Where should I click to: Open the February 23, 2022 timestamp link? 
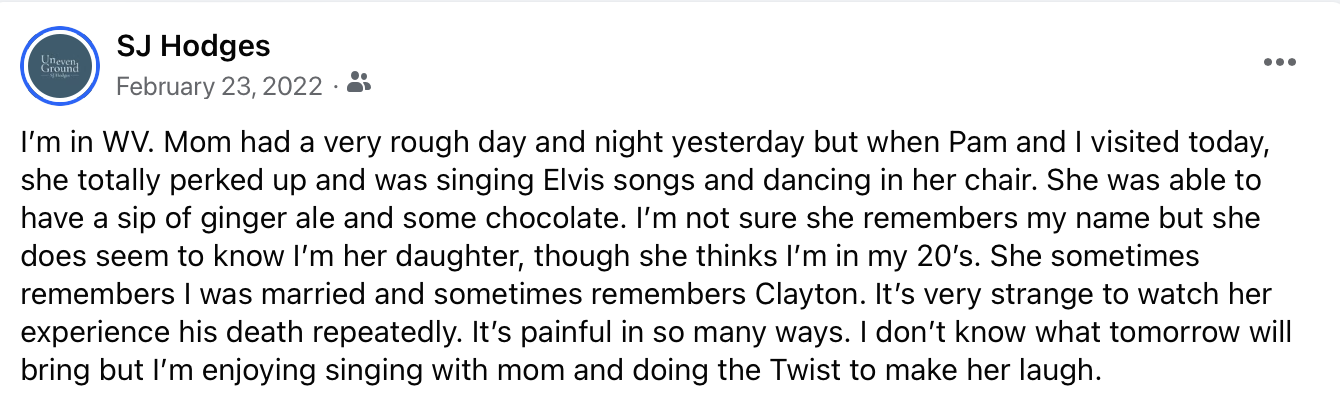219,86
